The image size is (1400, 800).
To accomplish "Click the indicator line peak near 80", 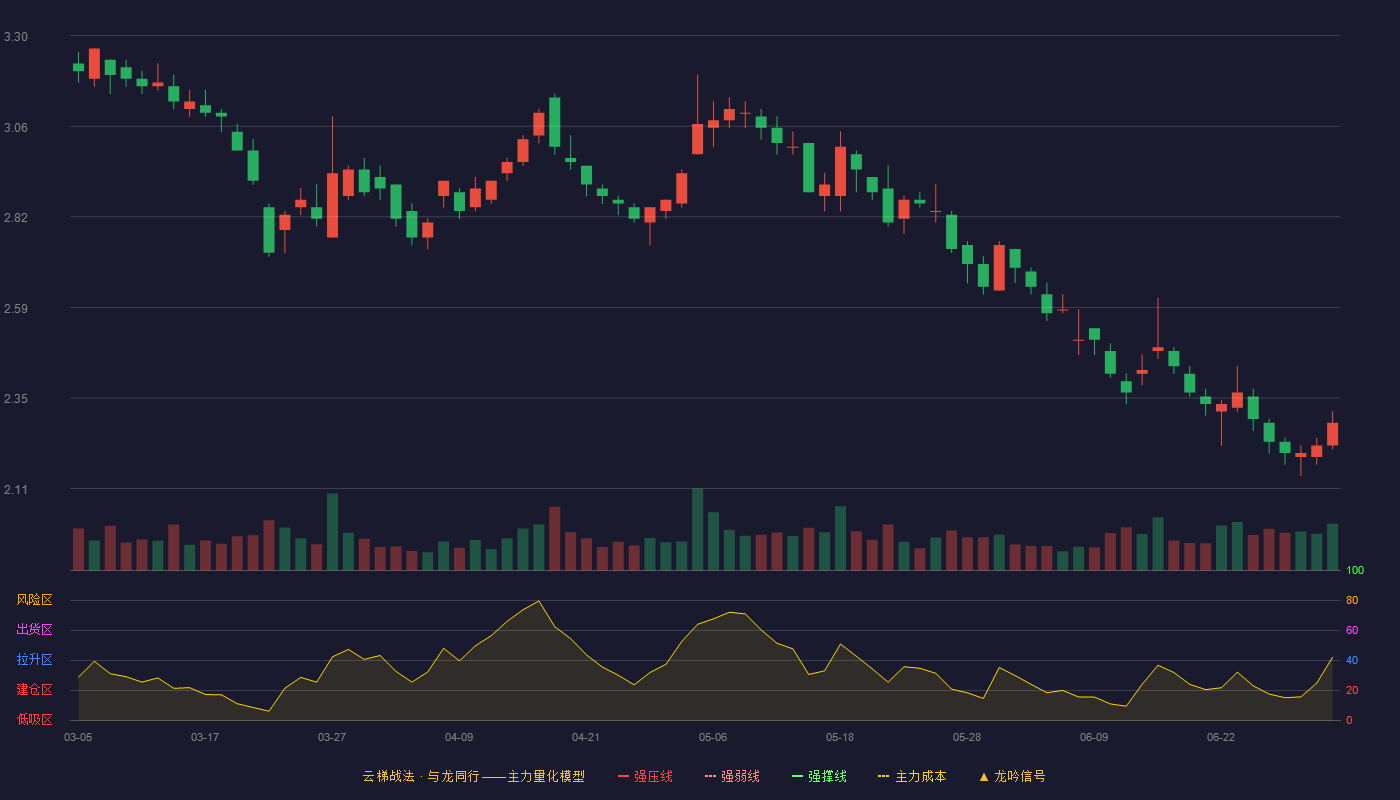I will 539,601.
